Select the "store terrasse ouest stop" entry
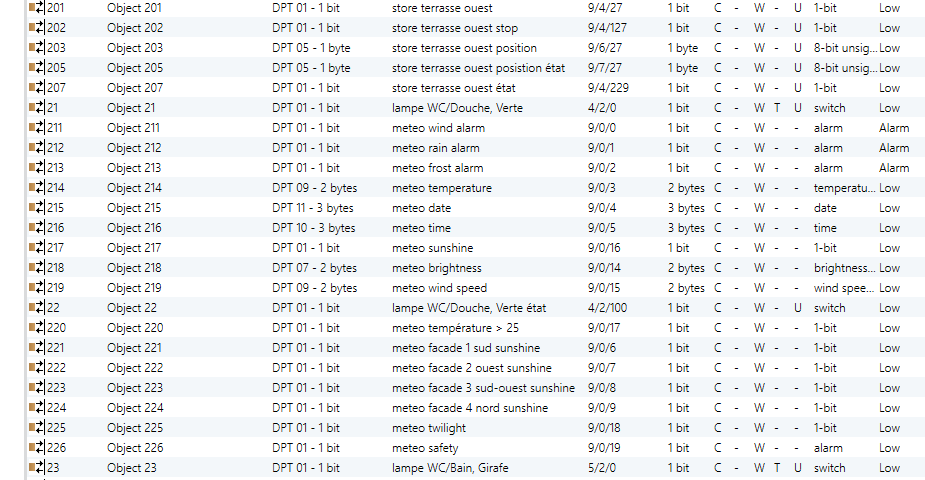Screen dimensions: 925x480 [455, 28]
